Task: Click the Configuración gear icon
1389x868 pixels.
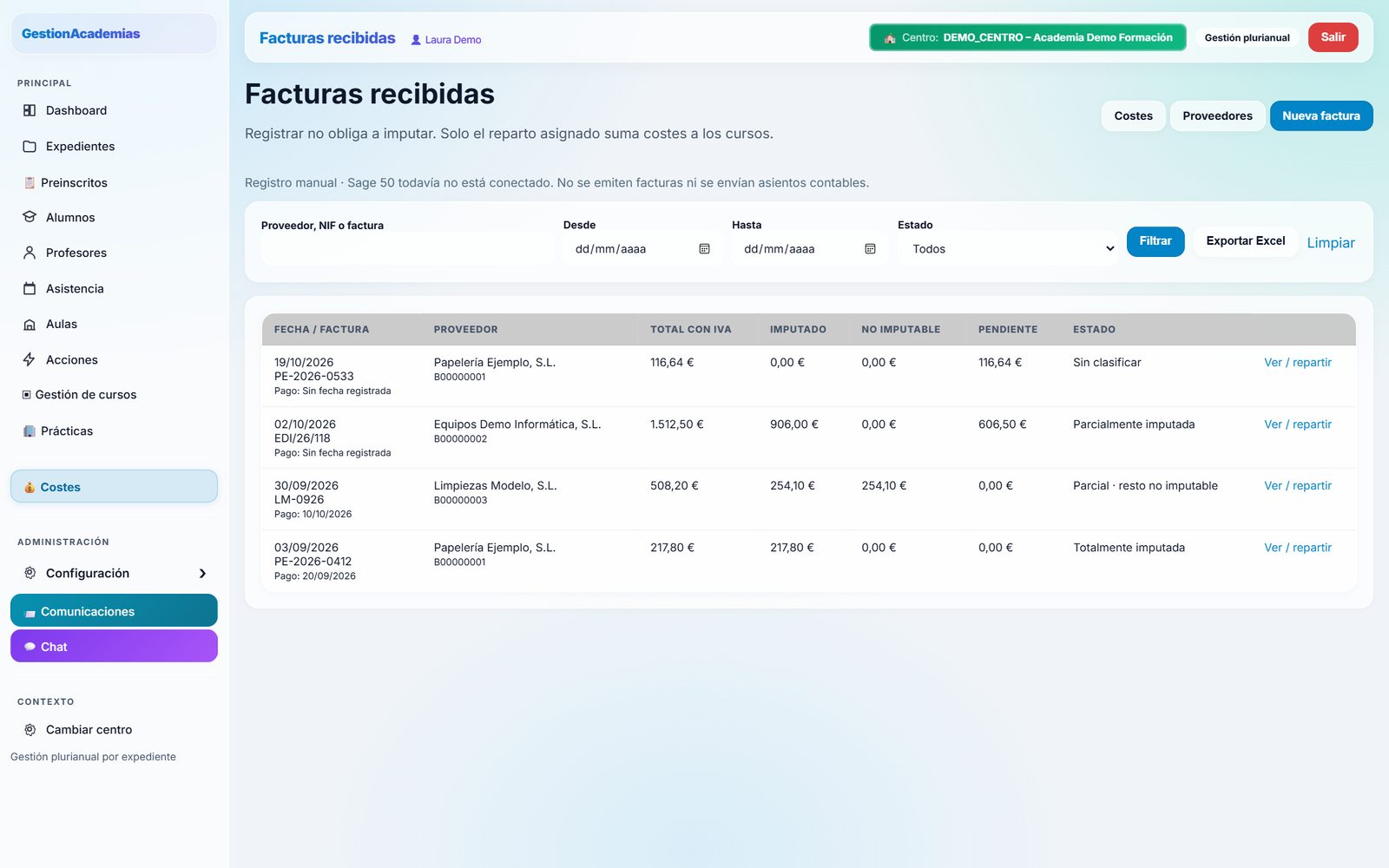Action: [30, 573]
